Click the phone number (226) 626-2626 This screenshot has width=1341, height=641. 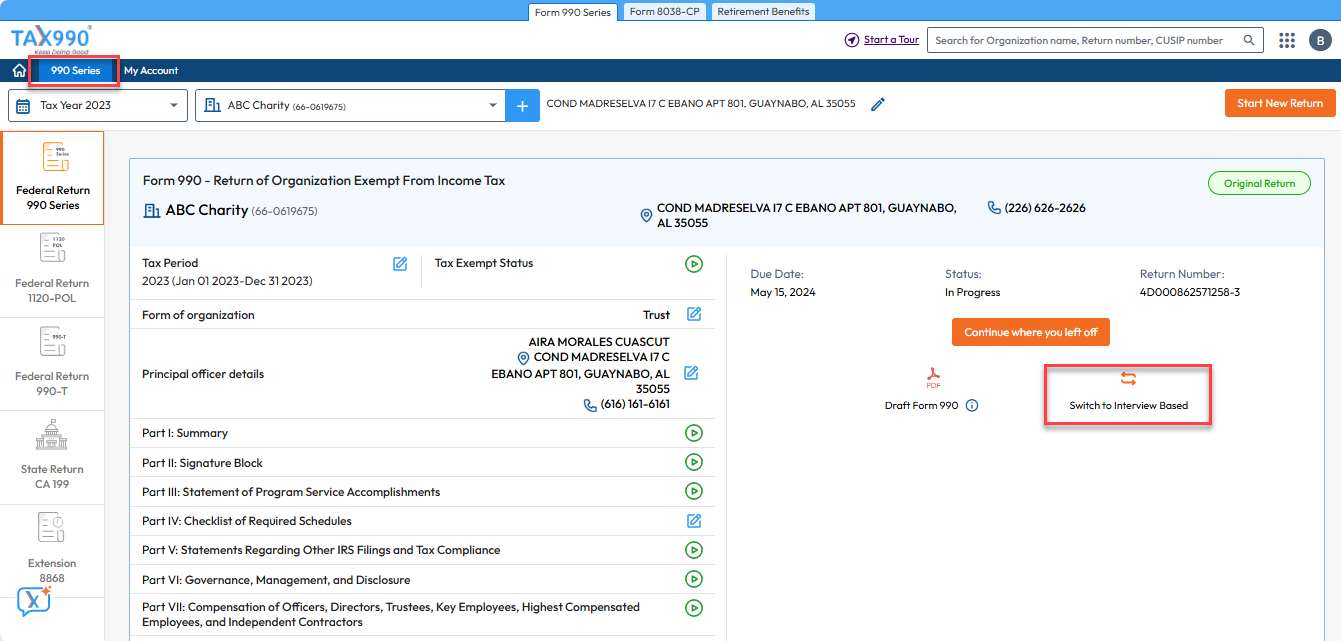click(1045, 208)
